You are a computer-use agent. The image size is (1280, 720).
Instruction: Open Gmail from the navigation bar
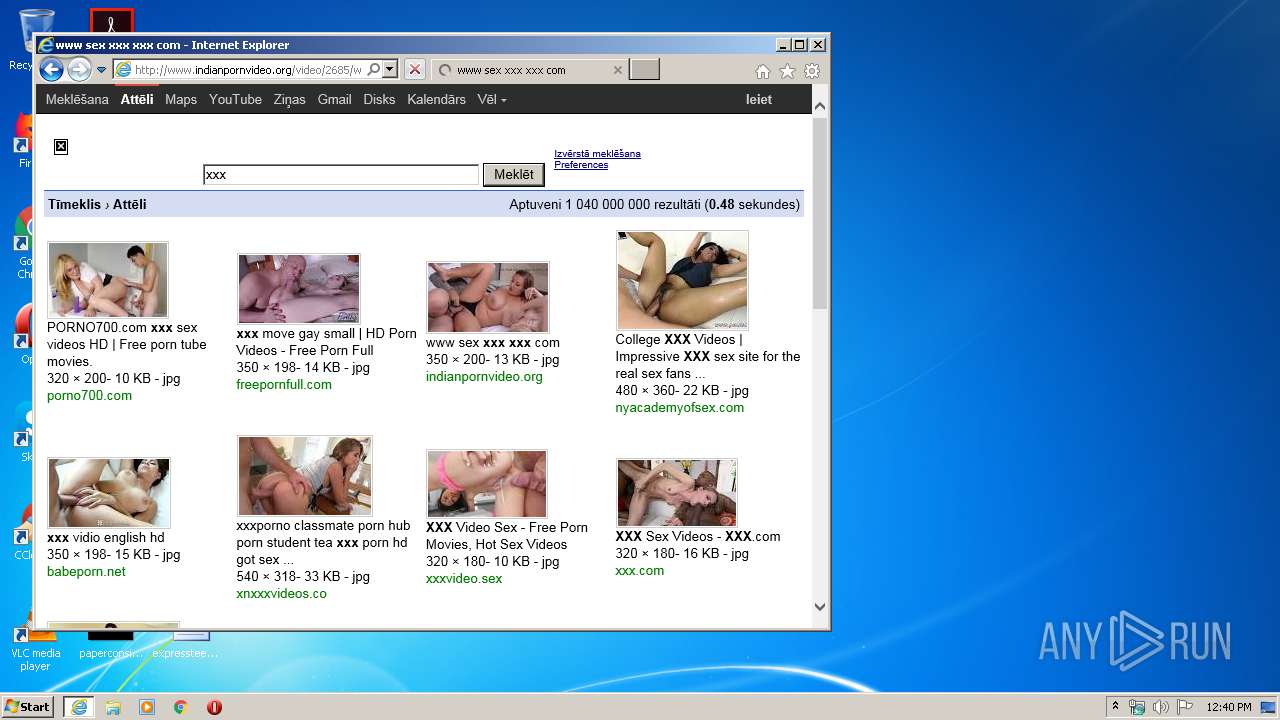coord(334,99)
